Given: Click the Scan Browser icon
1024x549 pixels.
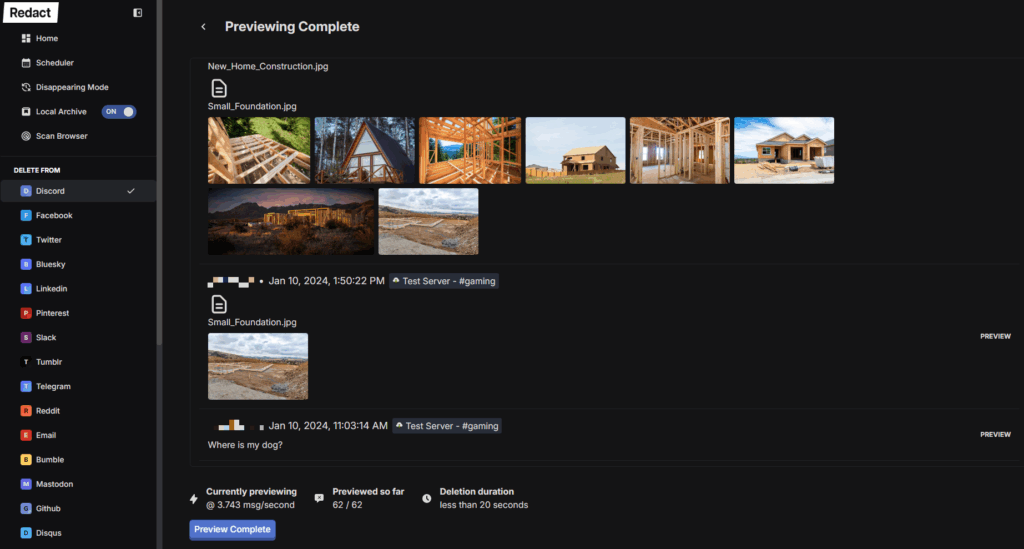Looking at the screenshot, I should coord(26,136).
